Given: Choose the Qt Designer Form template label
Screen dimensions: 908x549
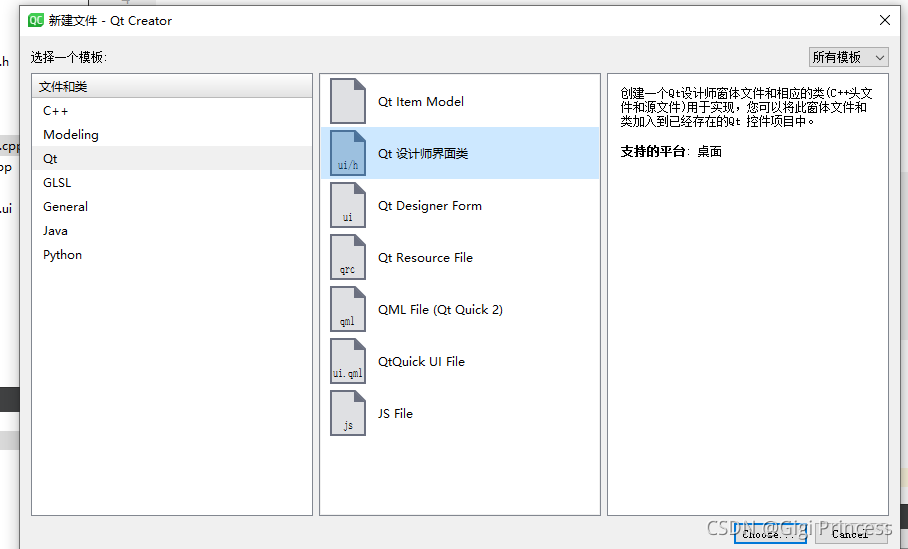Looking at the screenshot, I should 430,206.
